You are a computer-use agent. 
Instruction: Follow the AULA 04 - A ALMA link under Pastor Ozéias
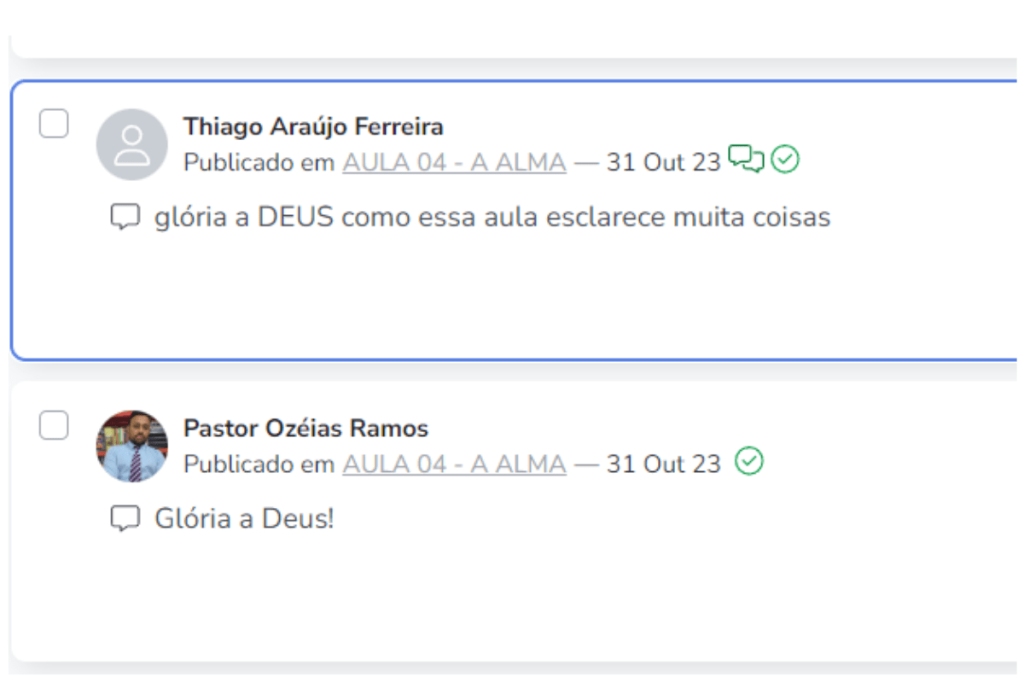tap(454, 464)
